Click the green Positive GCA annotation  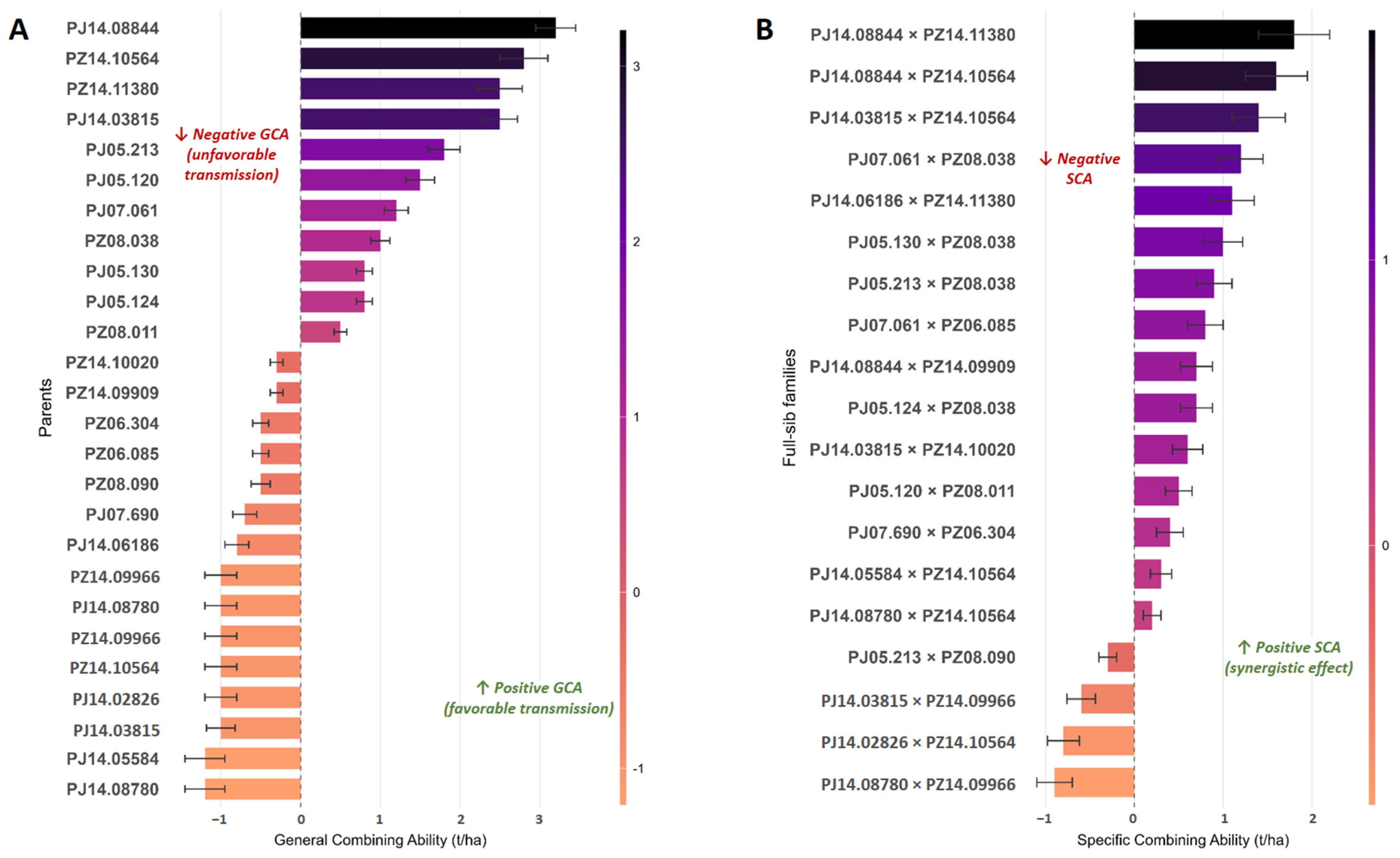tap(529, 698)
